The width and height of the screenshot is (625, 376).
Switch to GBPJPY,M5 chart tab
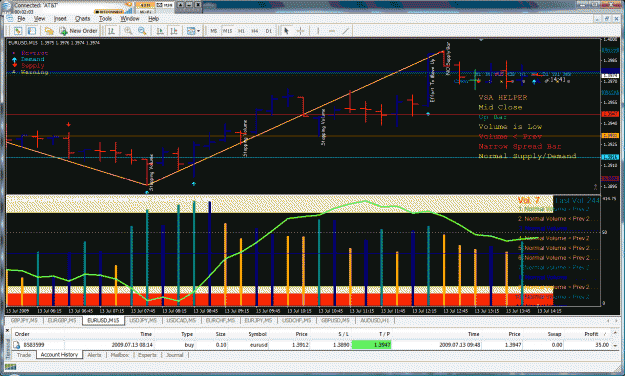click(x=24, y=321)
